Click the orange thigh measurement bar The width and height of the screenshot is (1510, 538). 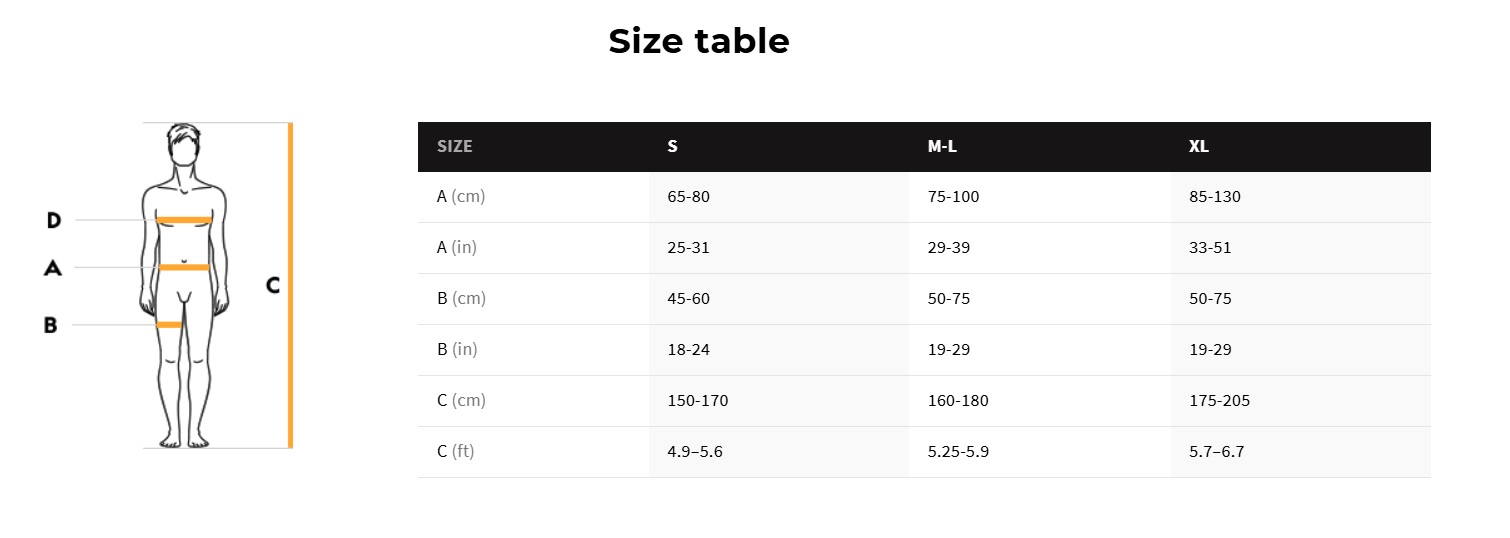coord(169,325)
